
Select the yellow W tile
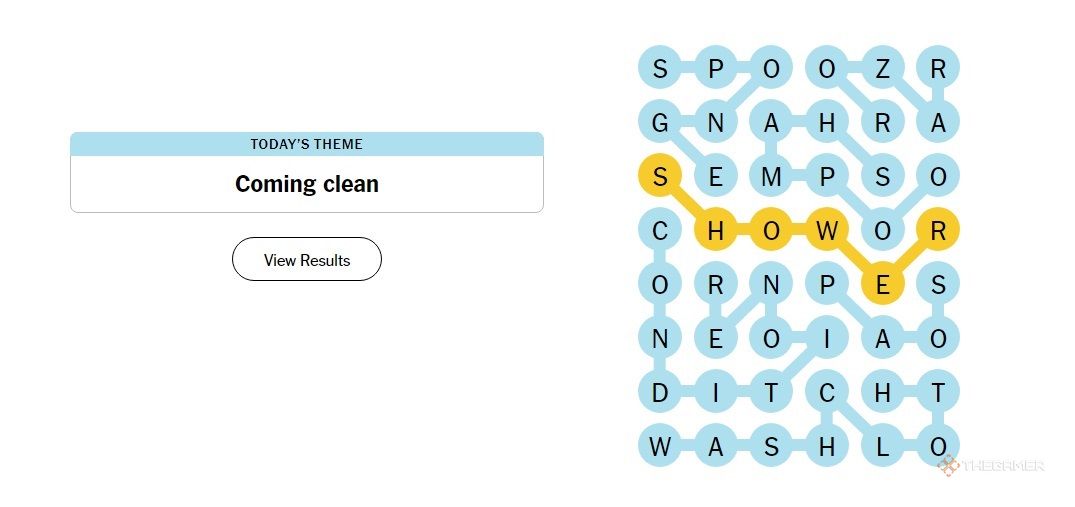click(827, 232)
